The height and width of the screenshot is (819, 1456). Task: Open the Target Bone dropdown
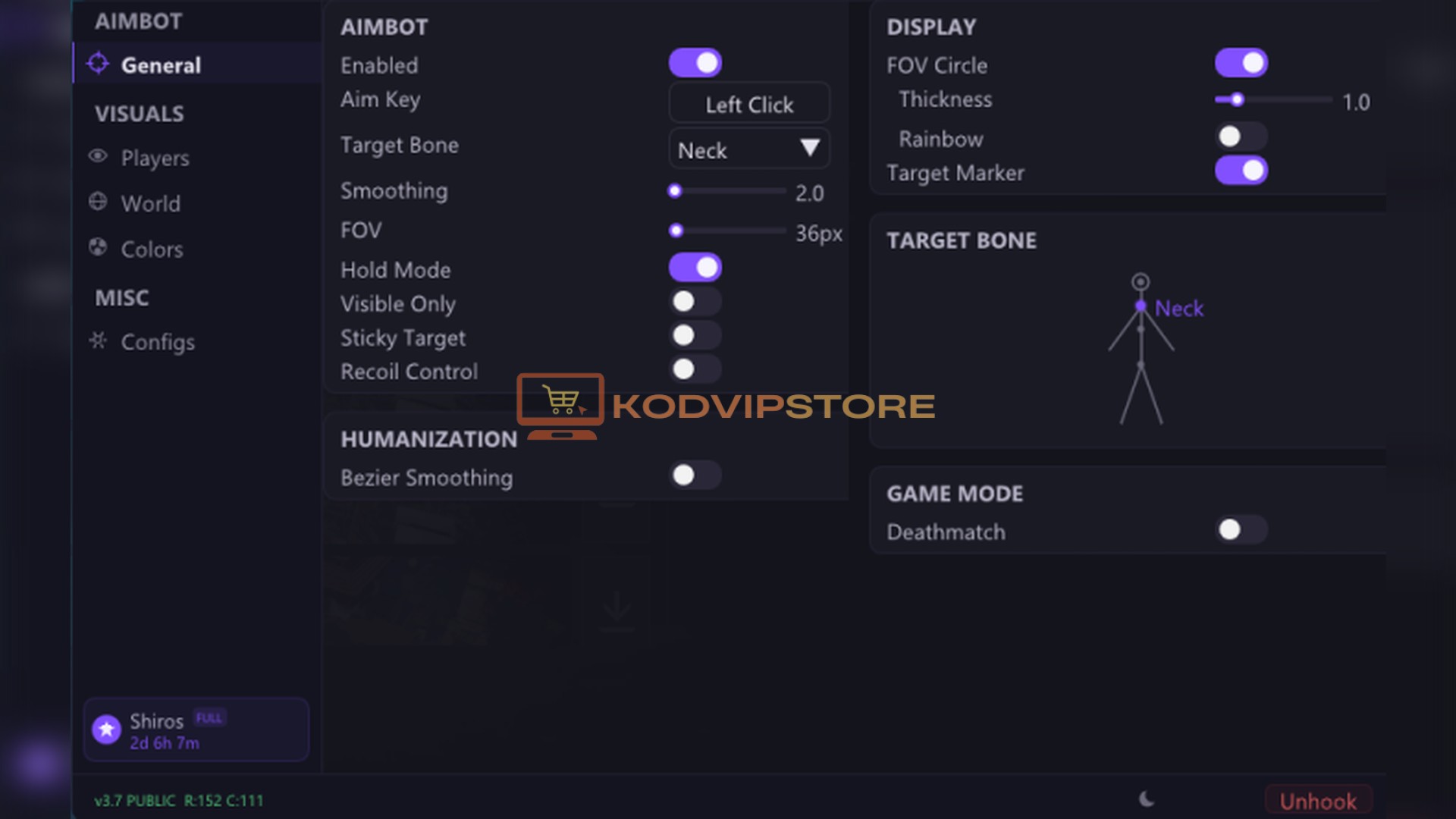[749, 149]
